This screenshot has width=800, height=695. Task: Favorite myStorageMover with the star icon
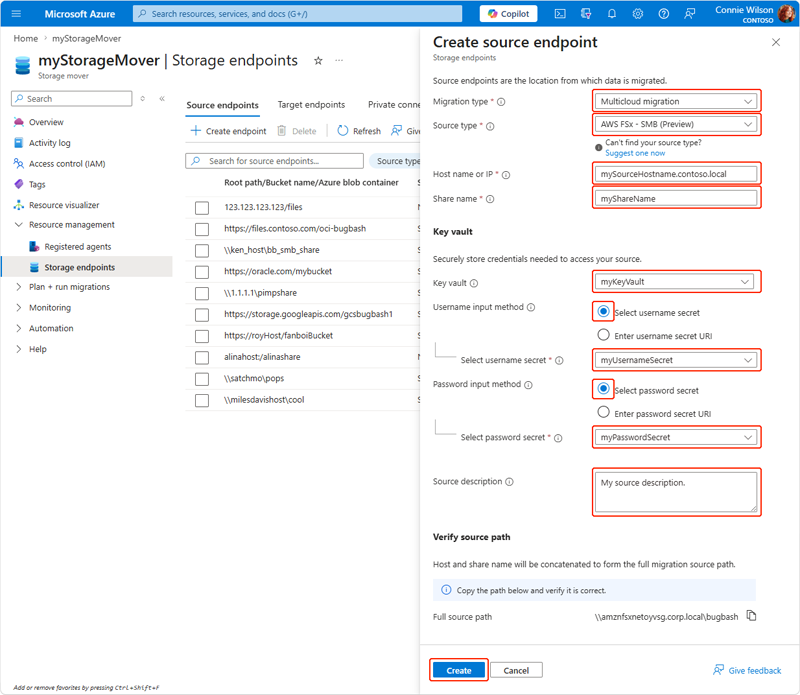[318, 61]
